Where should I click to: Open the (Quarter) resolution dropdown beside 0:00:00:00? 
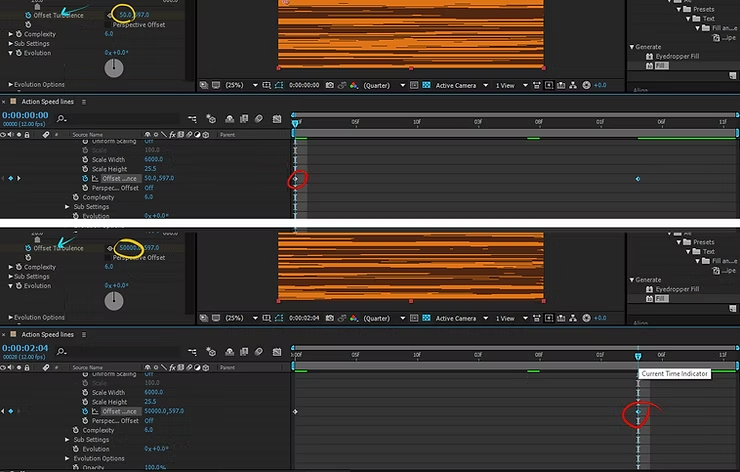point(384,85)
